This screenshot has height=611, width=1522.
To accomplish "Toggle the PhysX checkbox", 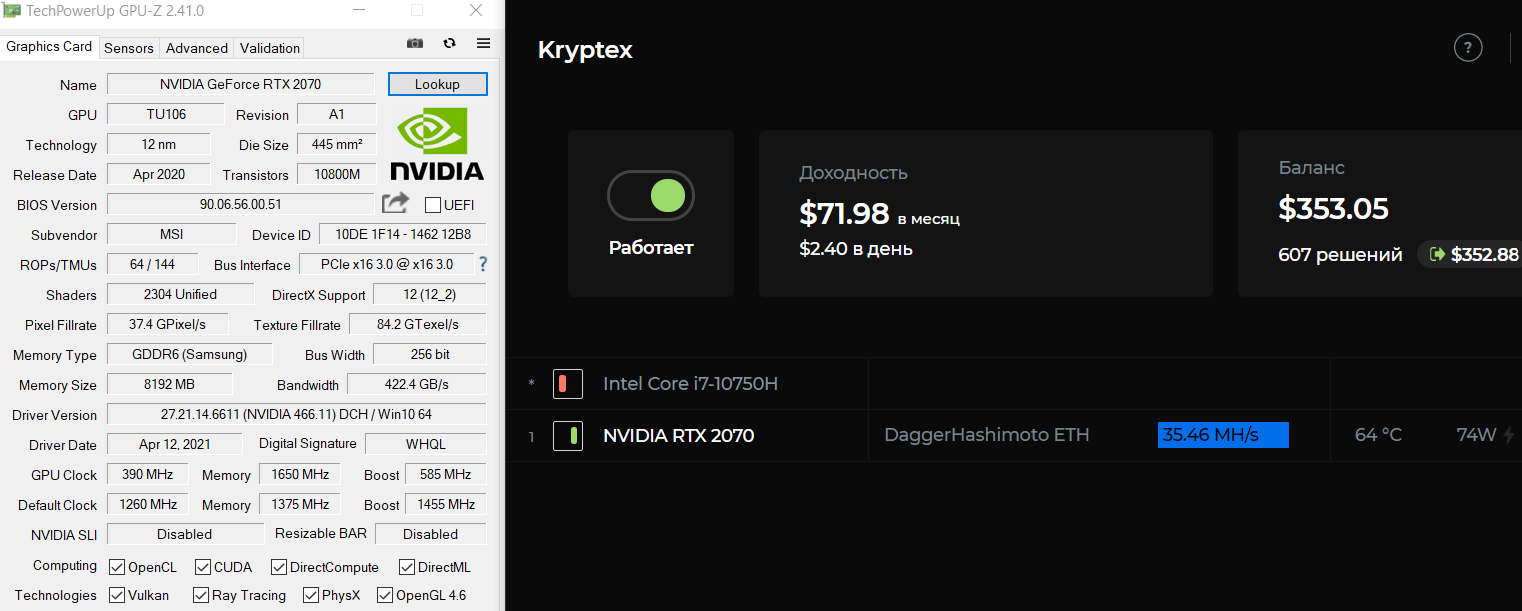I will [311, 595].
